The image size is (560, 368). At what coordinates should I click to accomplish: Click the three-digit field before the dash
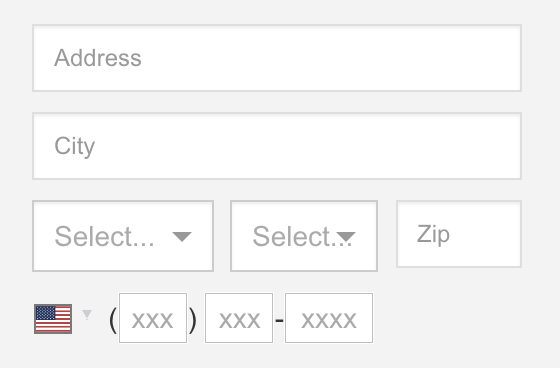click(239, 318)
